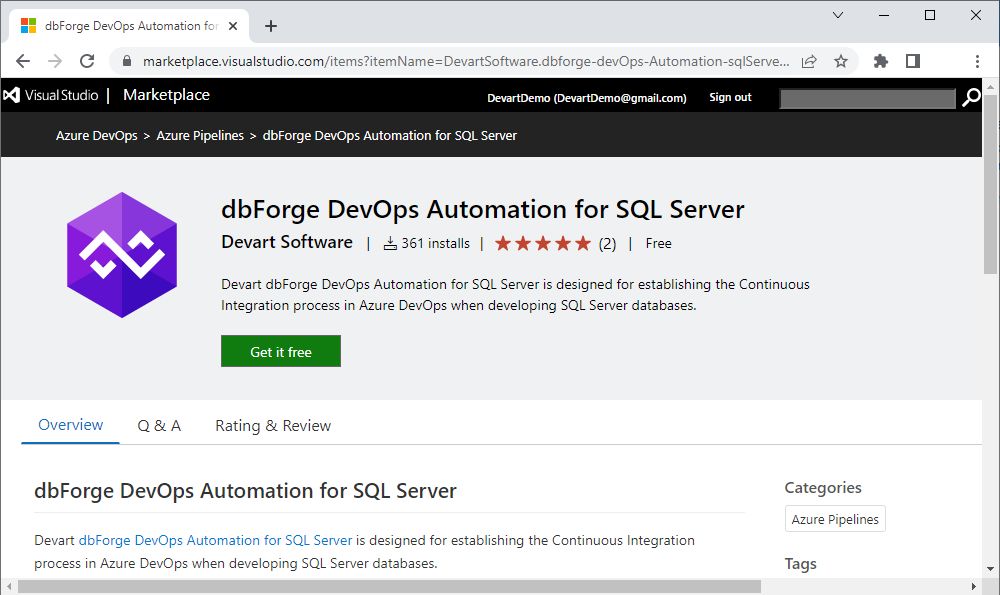Click the horizontal scrollbar thumb
The height and width of the screenshot is (595, 1000).
click(x=389, y=586)
